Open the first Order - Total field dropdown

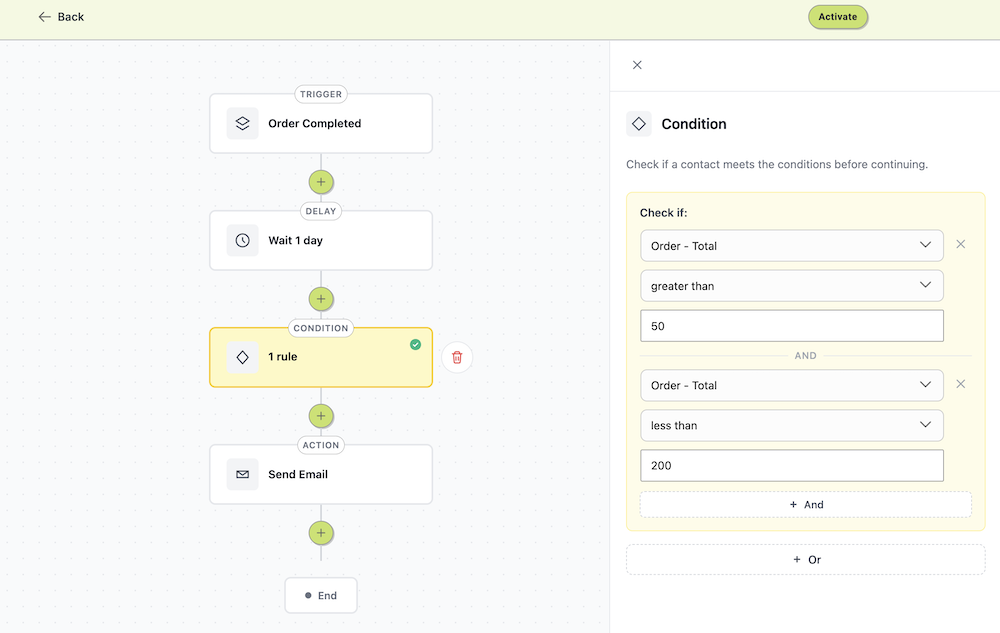(791, 245)
